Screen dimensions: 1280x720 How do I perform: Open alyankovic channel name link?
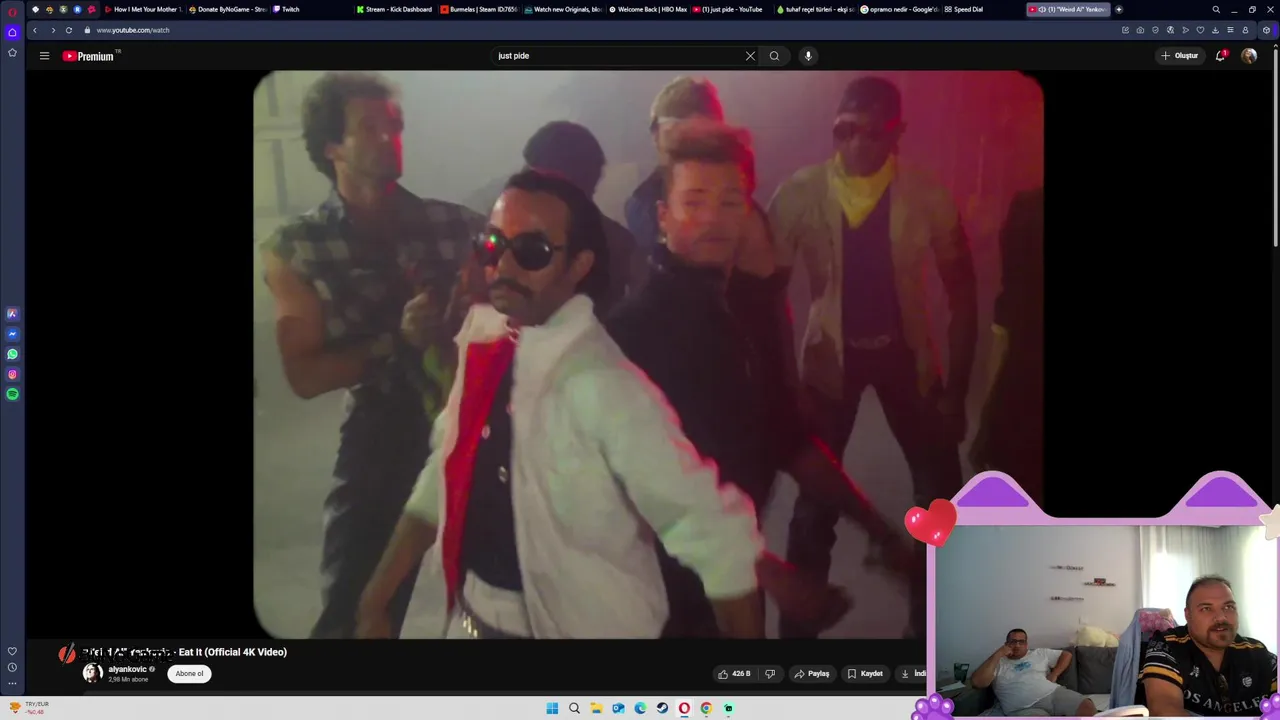(x=127, y=669)
